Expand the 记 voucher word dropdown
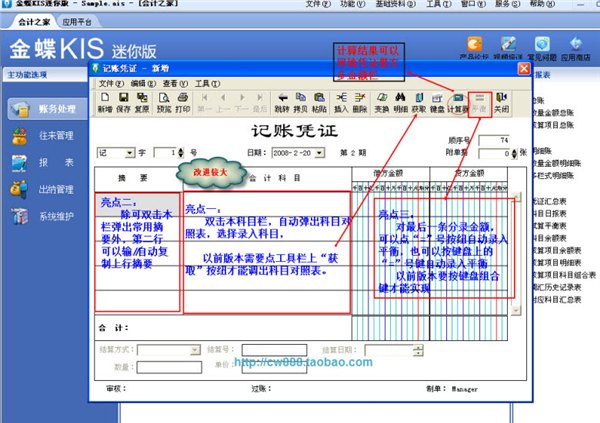 pyautogui.click(x=130, y=153)
